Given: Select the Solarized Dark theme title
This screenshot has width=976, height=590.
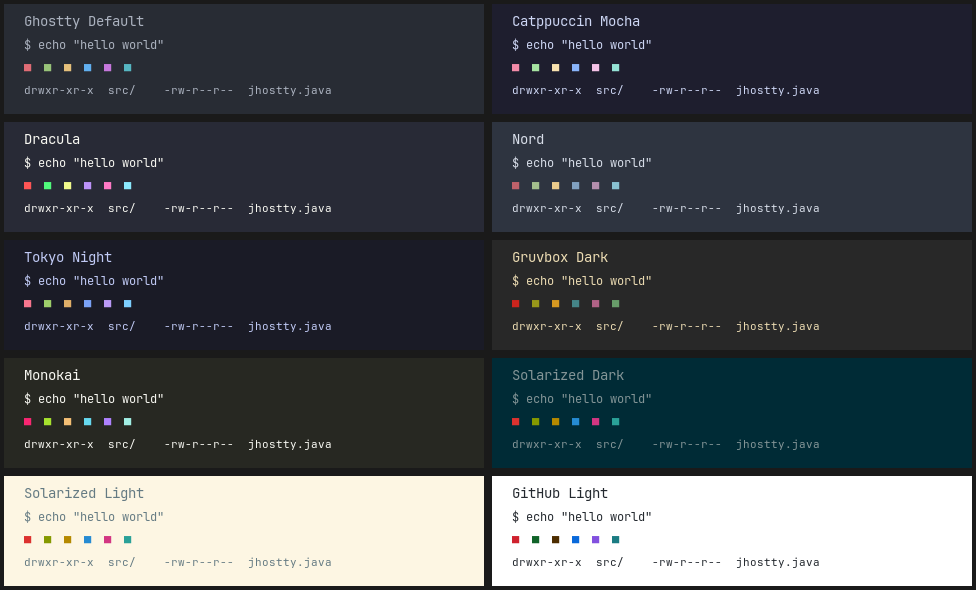Looking at the screenshot, I should 568,375.
